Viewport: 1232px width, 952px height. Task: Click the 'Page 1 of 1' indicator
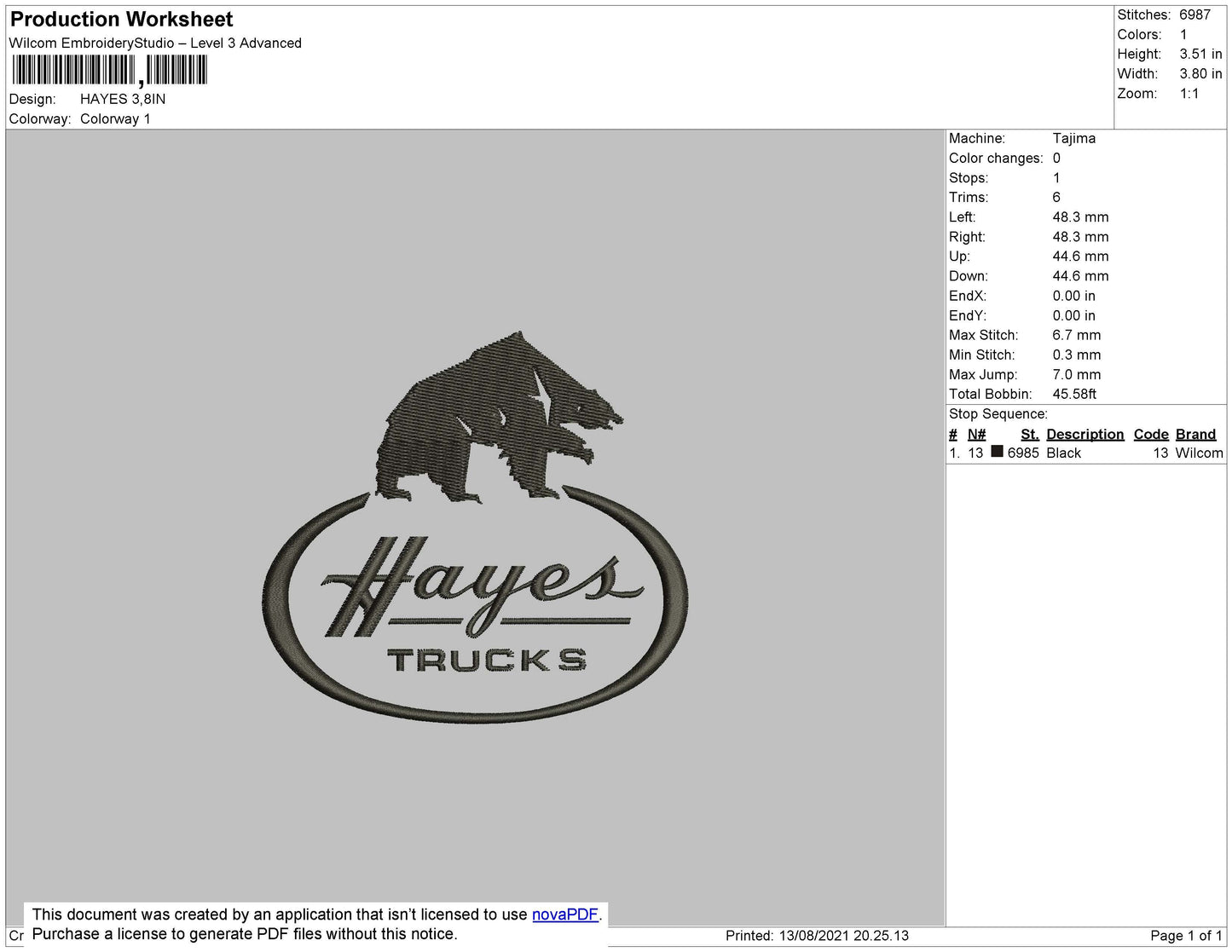[x=1186, y=936]
